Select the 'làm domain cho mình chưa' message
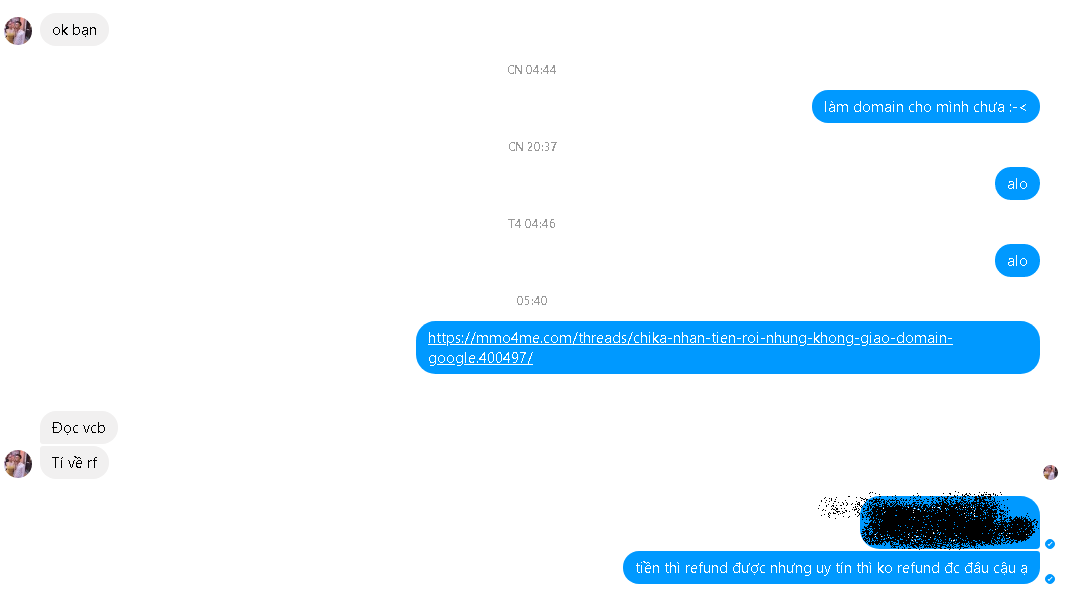Screen dimensions: 1066x596 pyautogui.click(x=925, y=107)
